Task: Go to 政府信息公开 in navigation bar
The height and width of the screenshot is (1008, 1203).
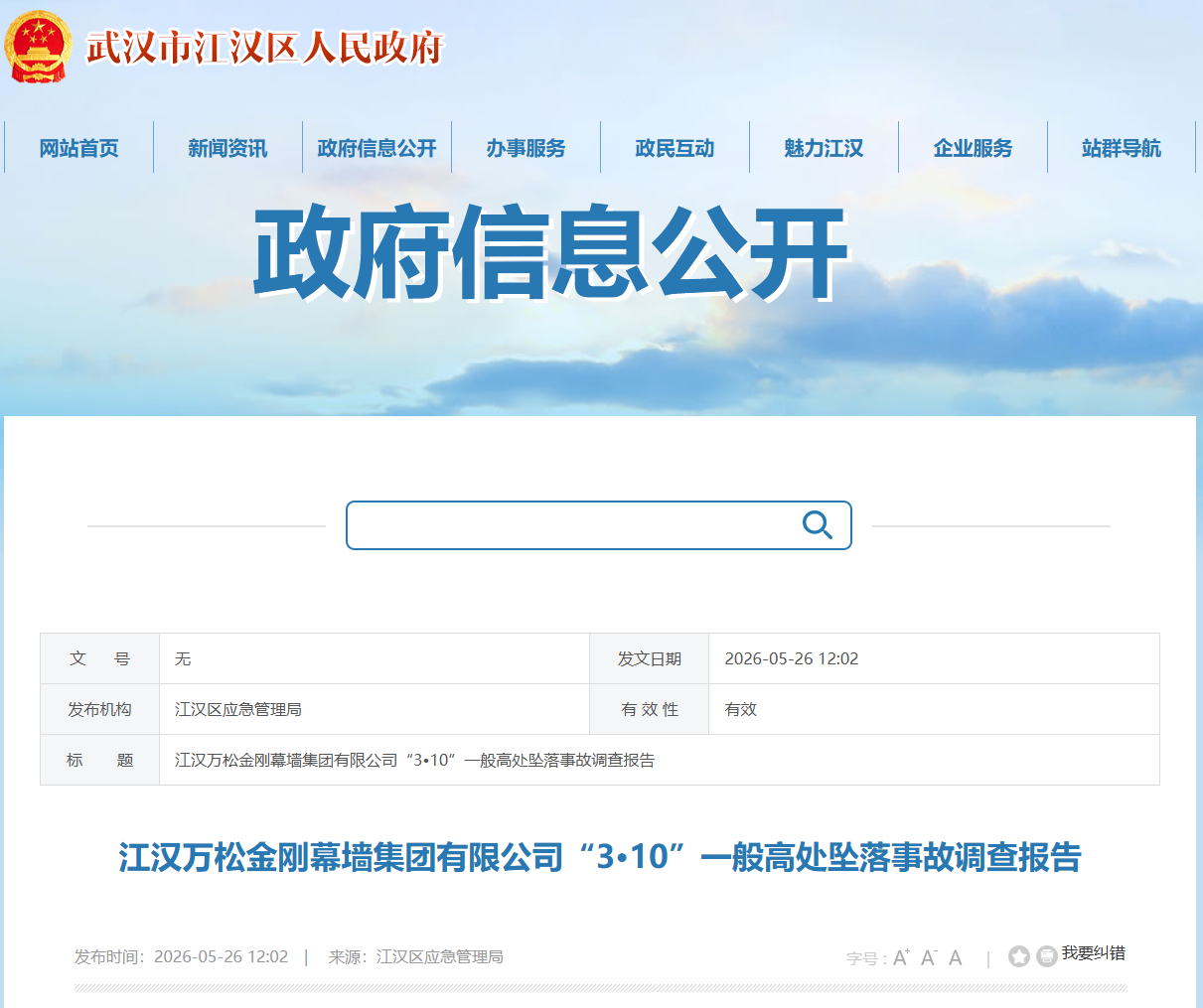Action: [x=376, y=148]
